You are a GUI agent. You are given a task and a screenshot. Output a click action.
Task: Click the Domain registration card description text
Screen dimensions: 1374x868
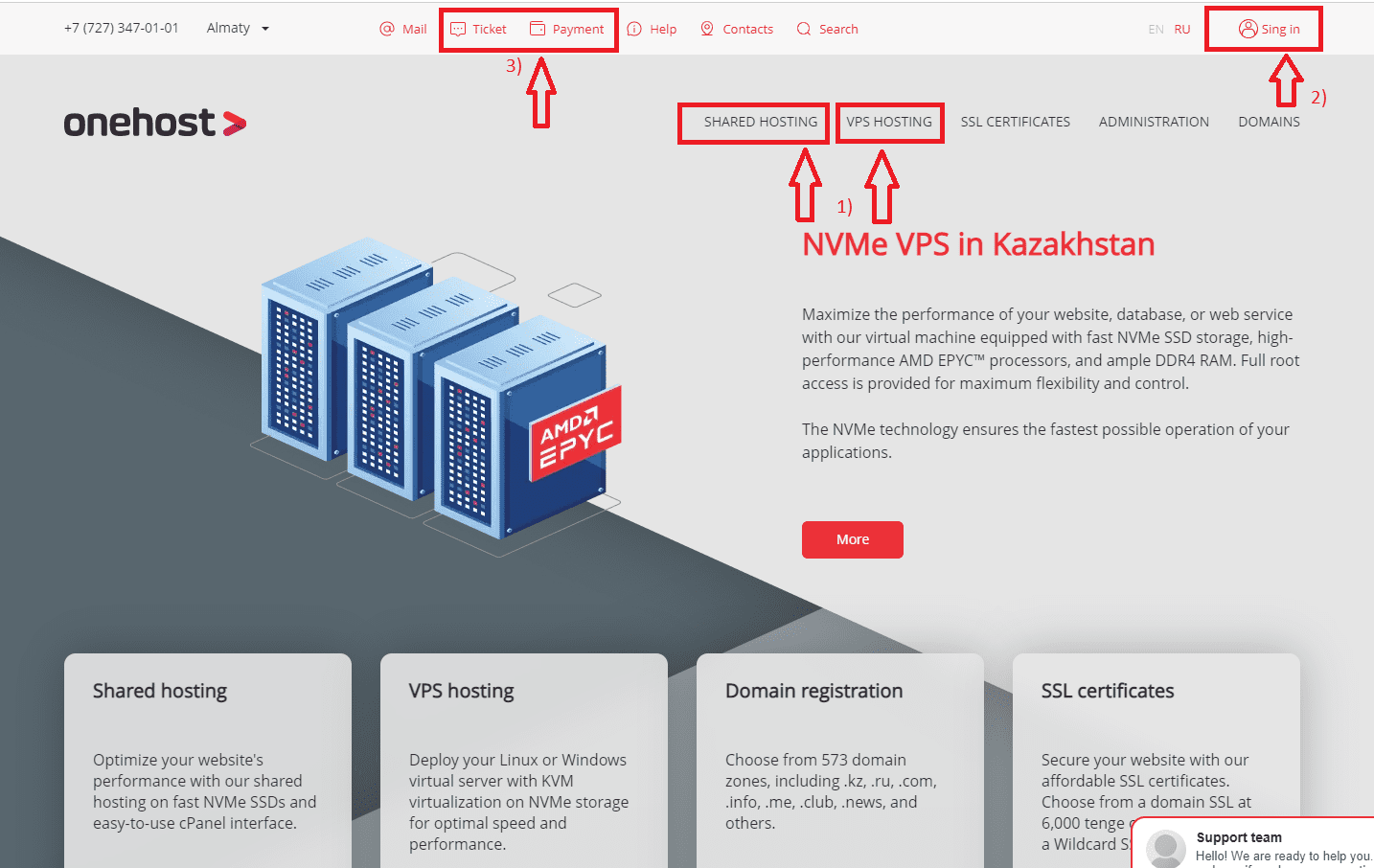[831, 791]
